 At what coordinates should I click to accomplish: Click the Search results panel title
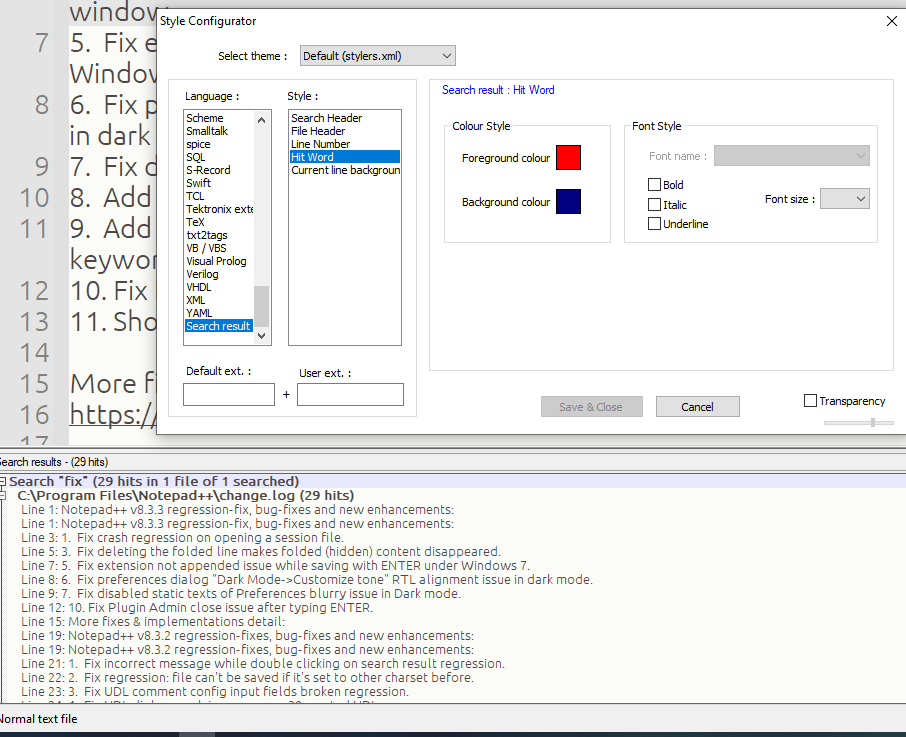point(54,462)
